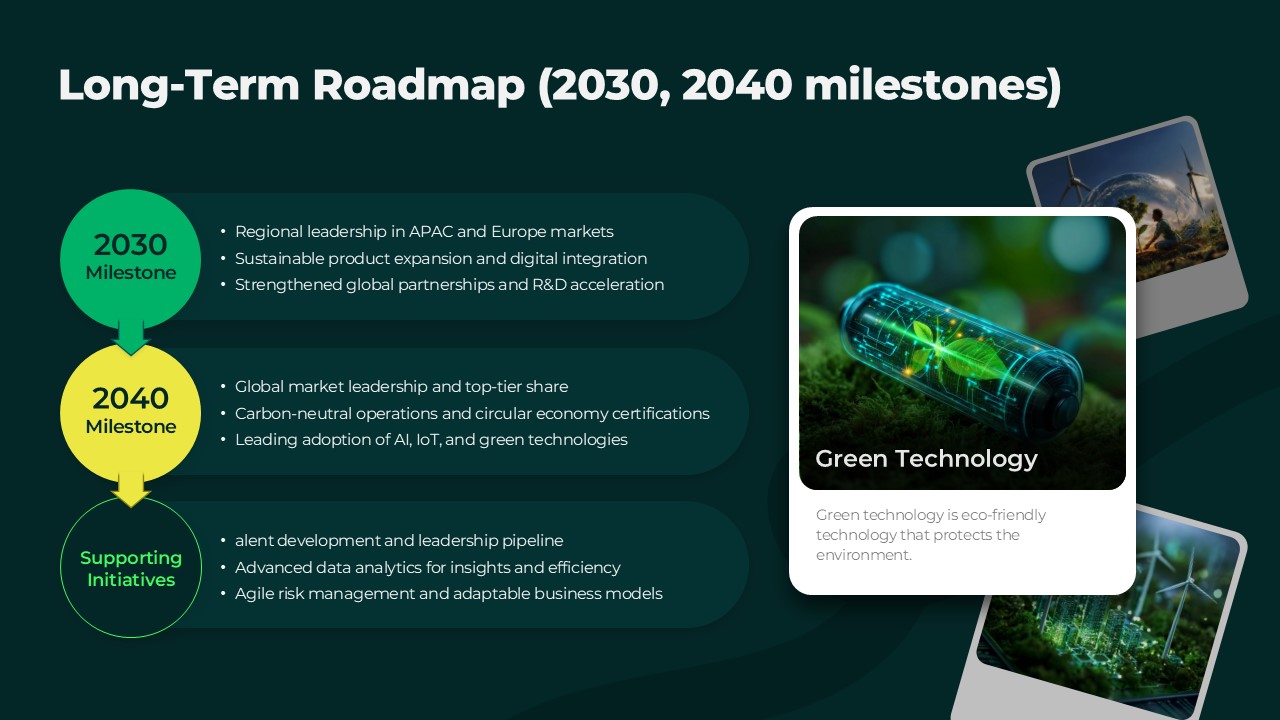Click the Supporting Initiatives outlined circle
This screenshot has width=1280, height=720.
pos(130,568)
